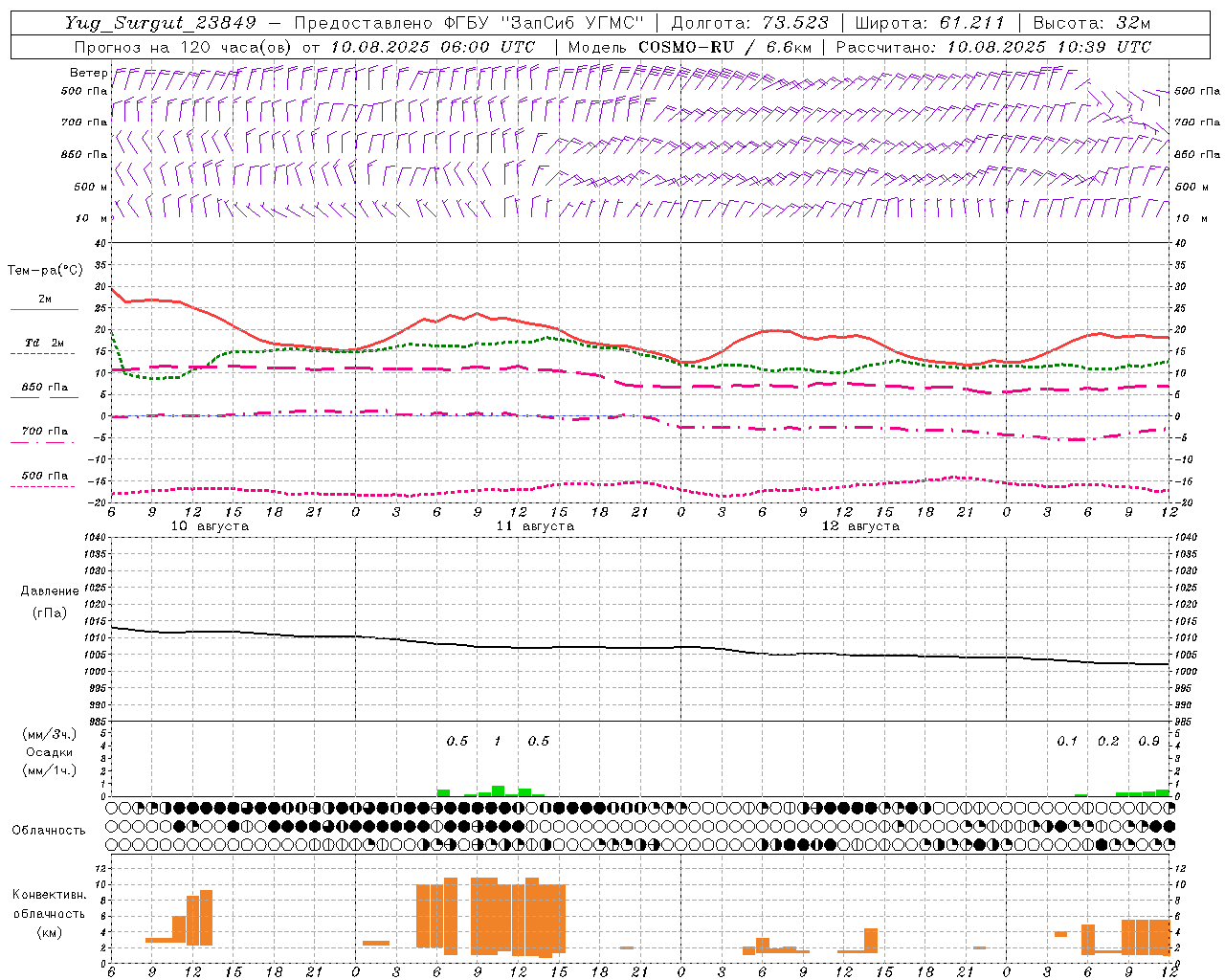The height and width of the screenshot is (980, 1225).
Task: Click the 3-hour precipitation value '0.1'
Action: point(1067,742)
